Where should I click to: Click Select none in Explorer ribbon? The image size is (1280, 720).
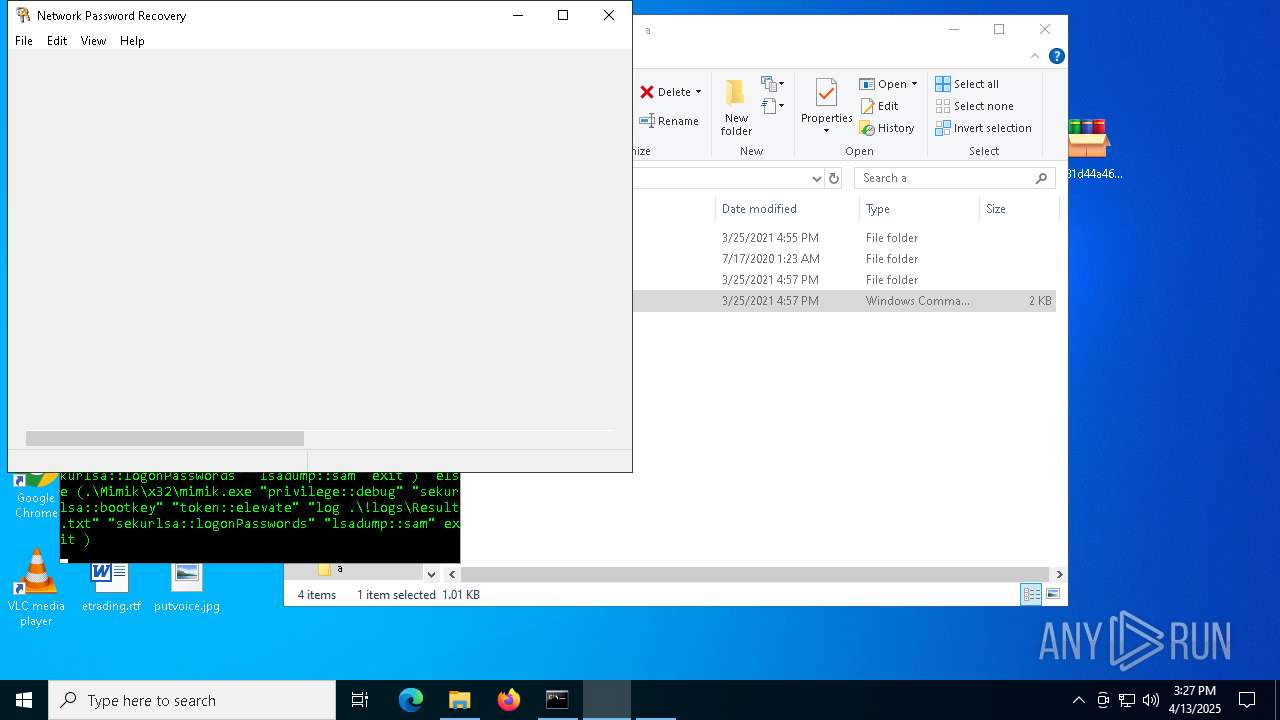click(x=974, y=106)
